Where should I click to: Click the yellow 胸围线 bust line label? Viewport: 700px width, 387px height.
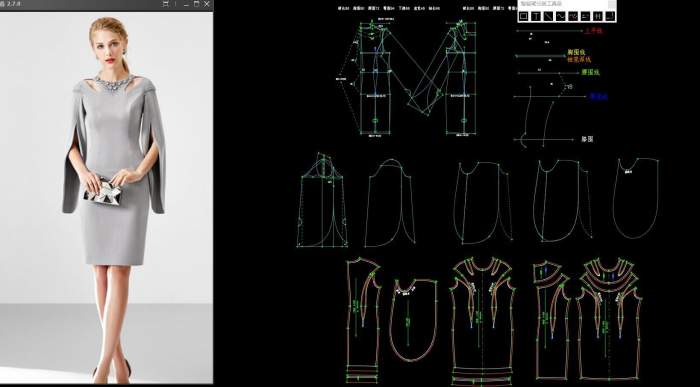[x=576, y=53]
